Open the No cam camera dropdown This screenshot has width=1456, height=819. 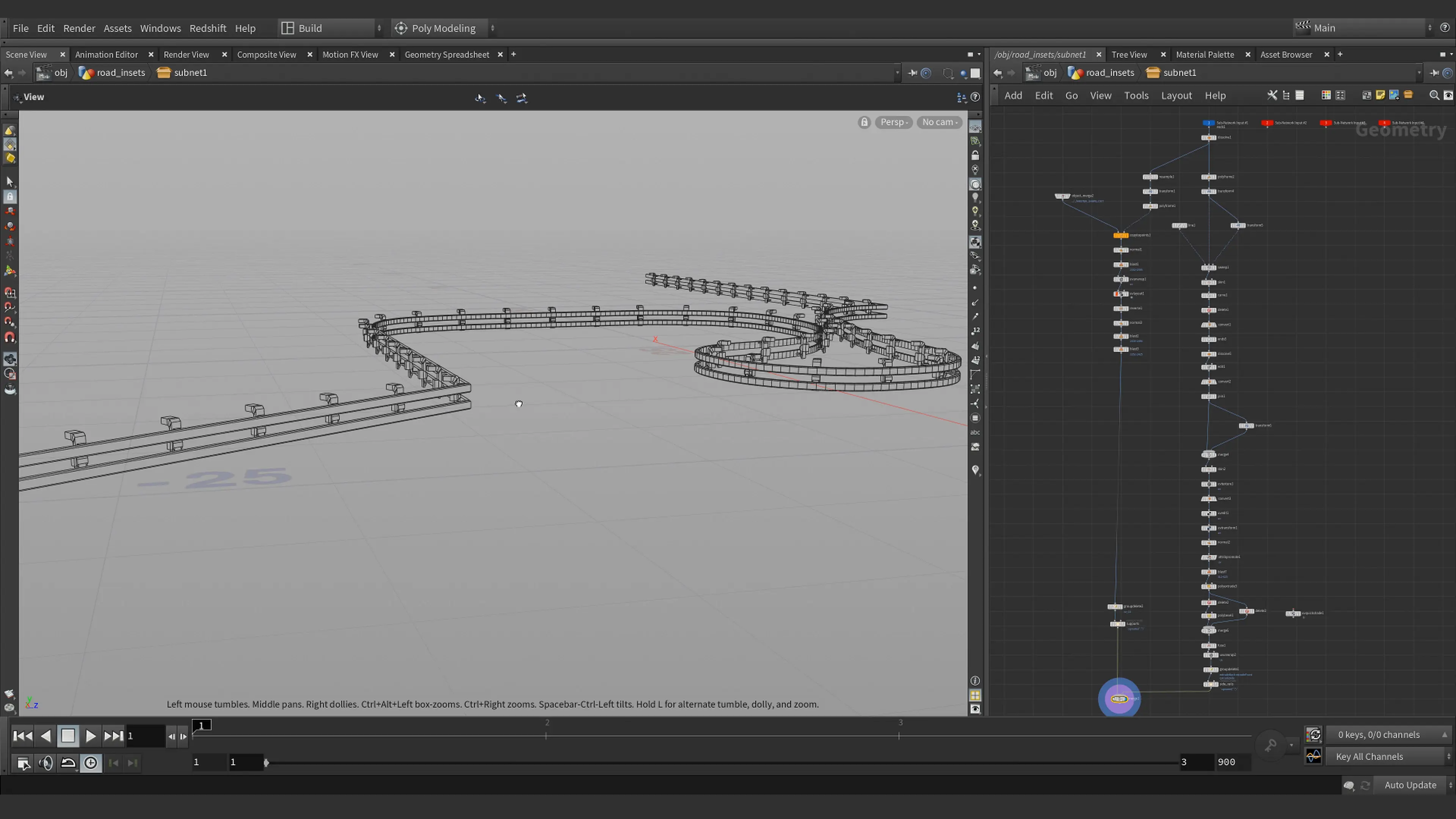click(x=940, y=122)
